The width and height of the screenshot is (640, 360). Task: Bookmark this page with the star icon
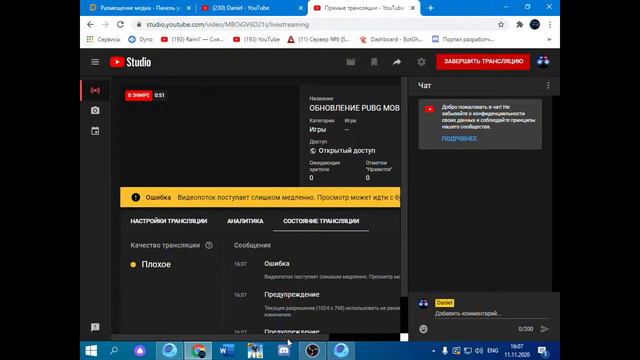click(501, 24)
